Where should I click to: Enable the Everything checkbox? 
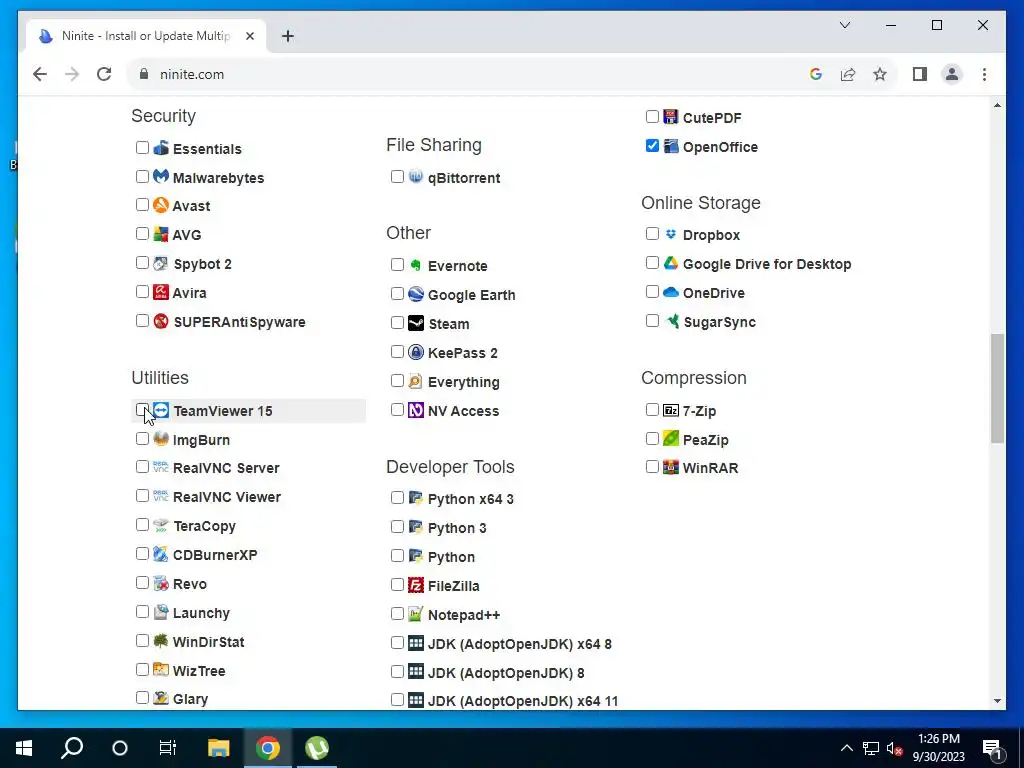point(397,380)
